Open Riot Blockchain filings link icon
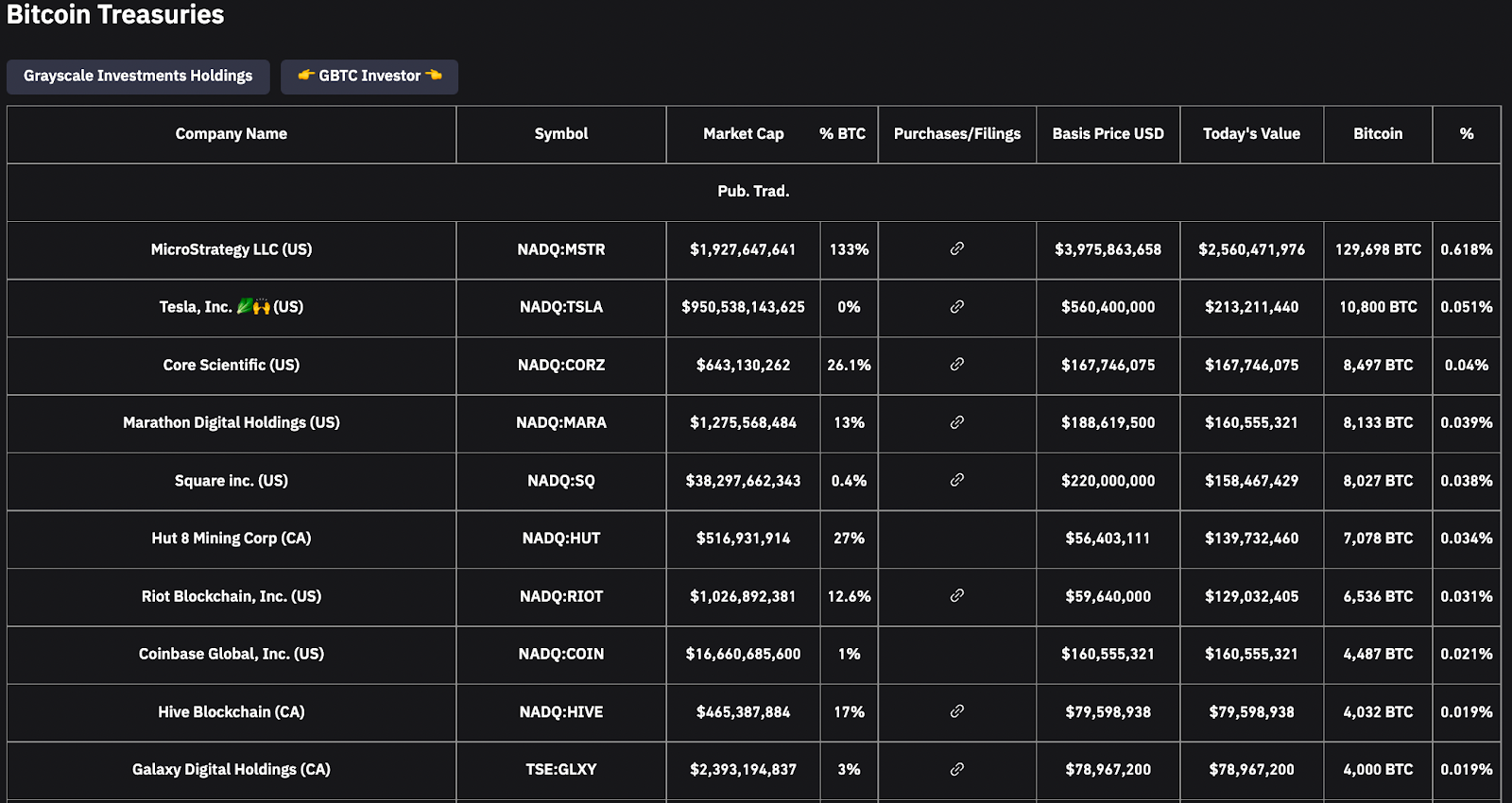 pyautogui.click(x=956, y=595)
